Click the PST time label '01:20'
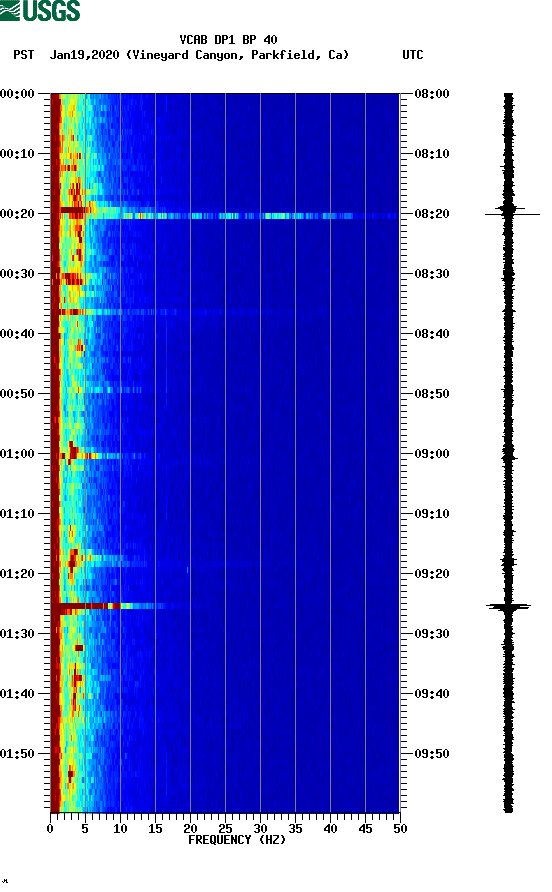Image resolution: width=552 pixels, height=892 pixels. 17,574
